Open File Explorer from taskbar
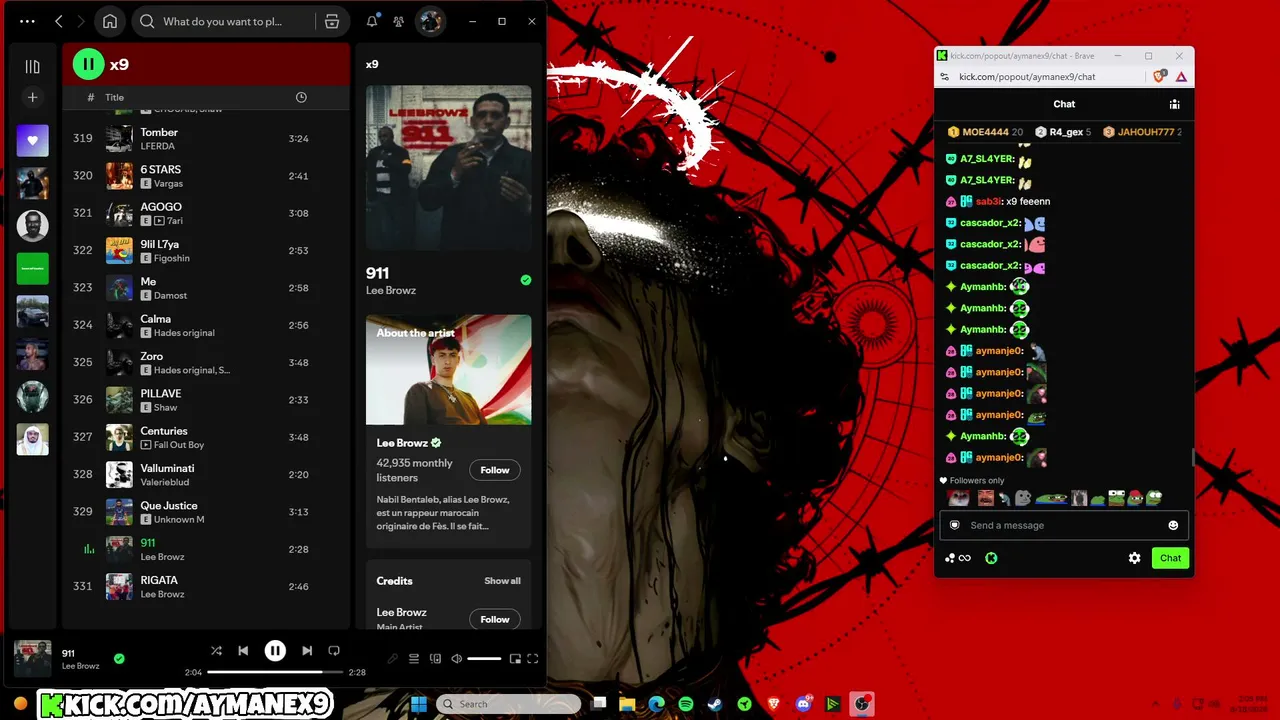Viewport: 1280px width, 720px height. click(x=627, y=704)
